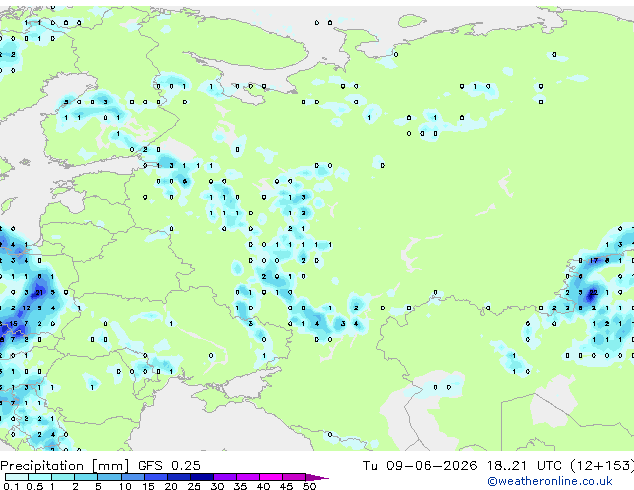
Task: Click the date Tu 09-06-2026 label
Action: click(x=420, y=466)
